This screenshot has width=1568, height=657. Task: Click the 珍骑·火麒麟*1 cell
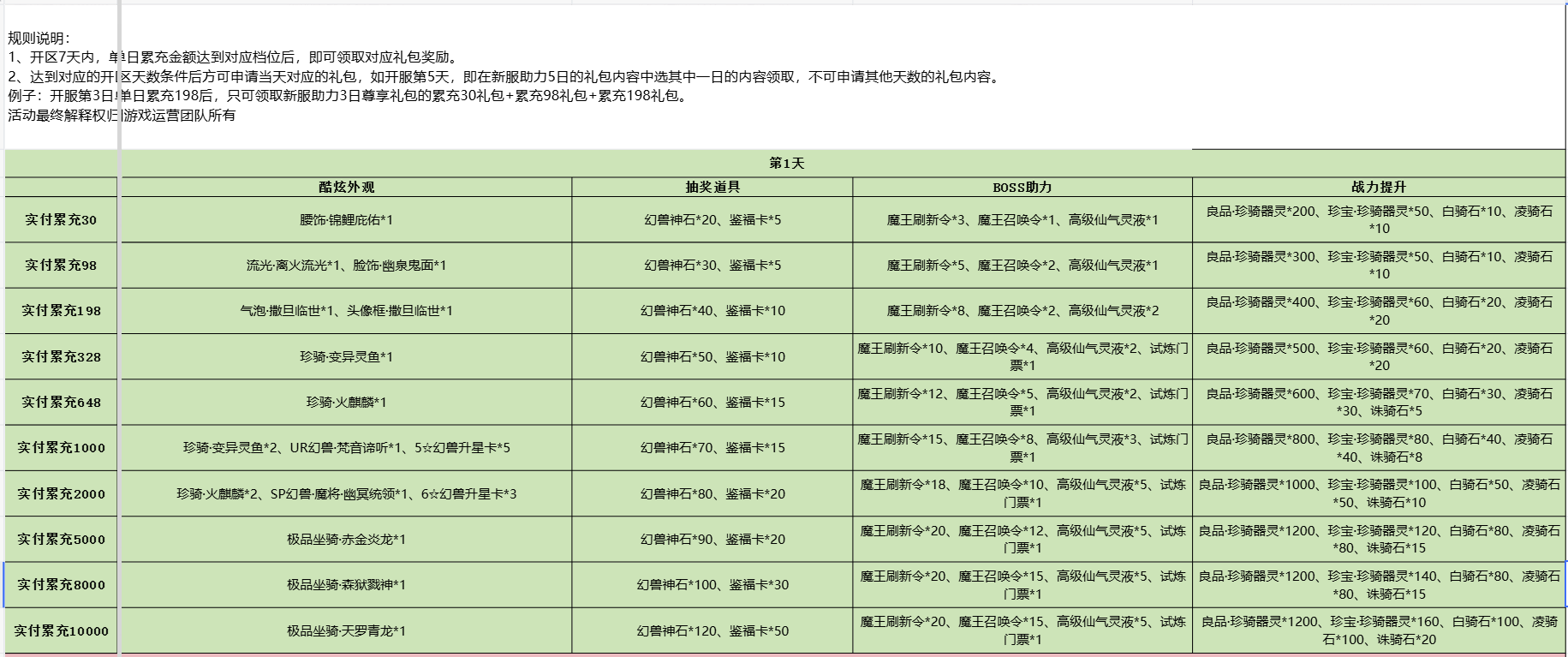tap(346, 403)
